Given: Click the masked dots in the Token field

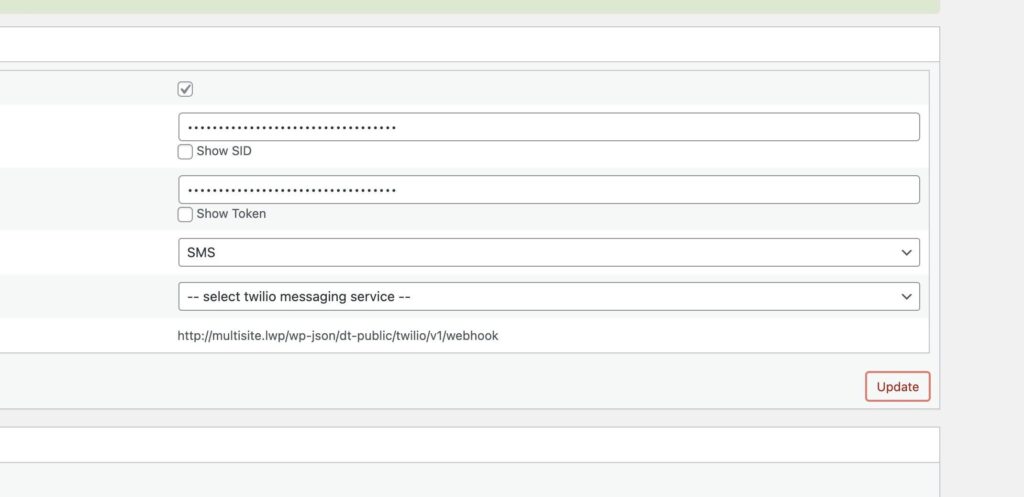Looking at the screenshot, I should [x=292, y=190].
